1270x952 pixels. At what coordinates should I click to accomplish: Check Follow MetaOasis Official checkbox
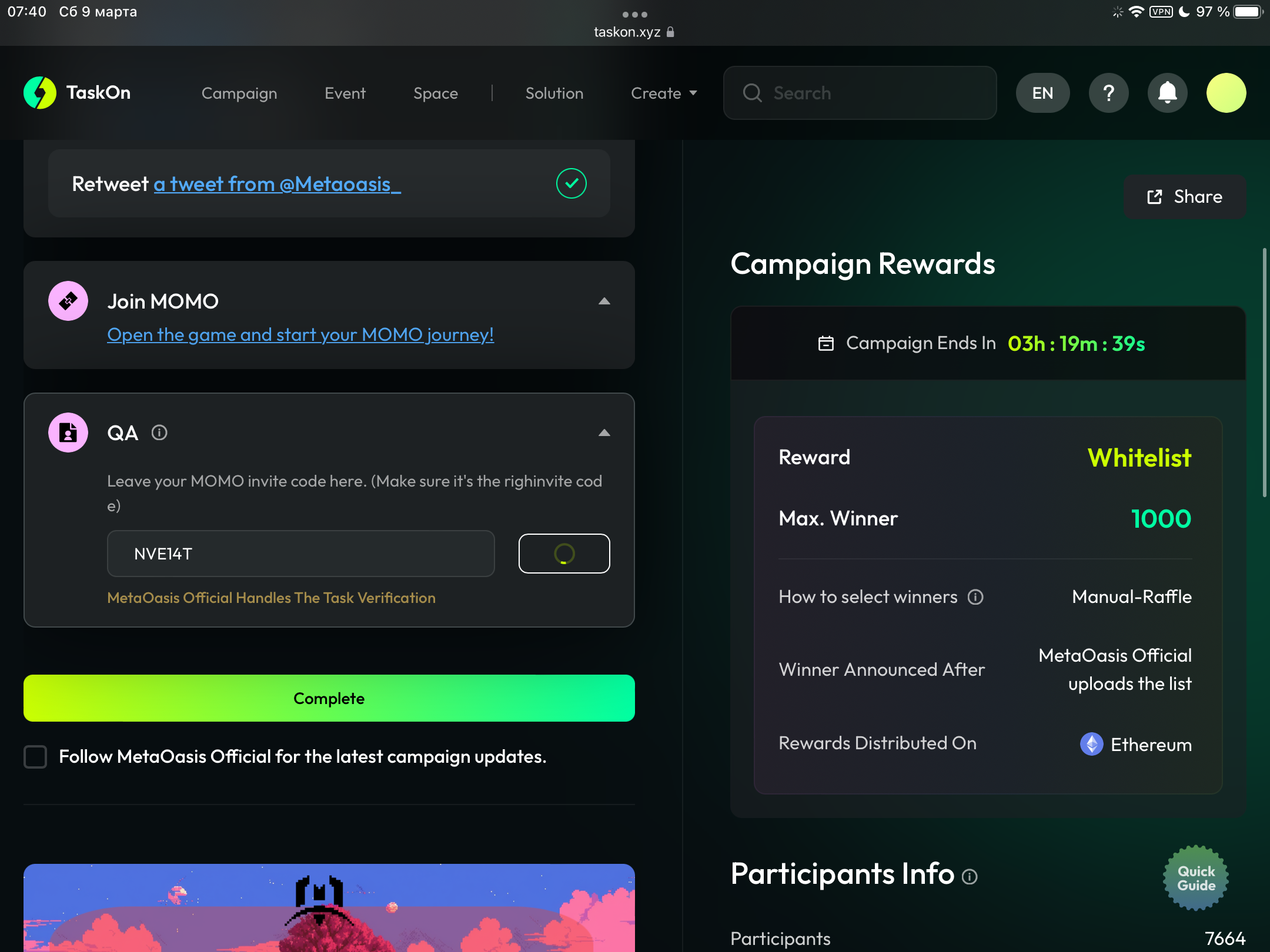click(35, 756)
